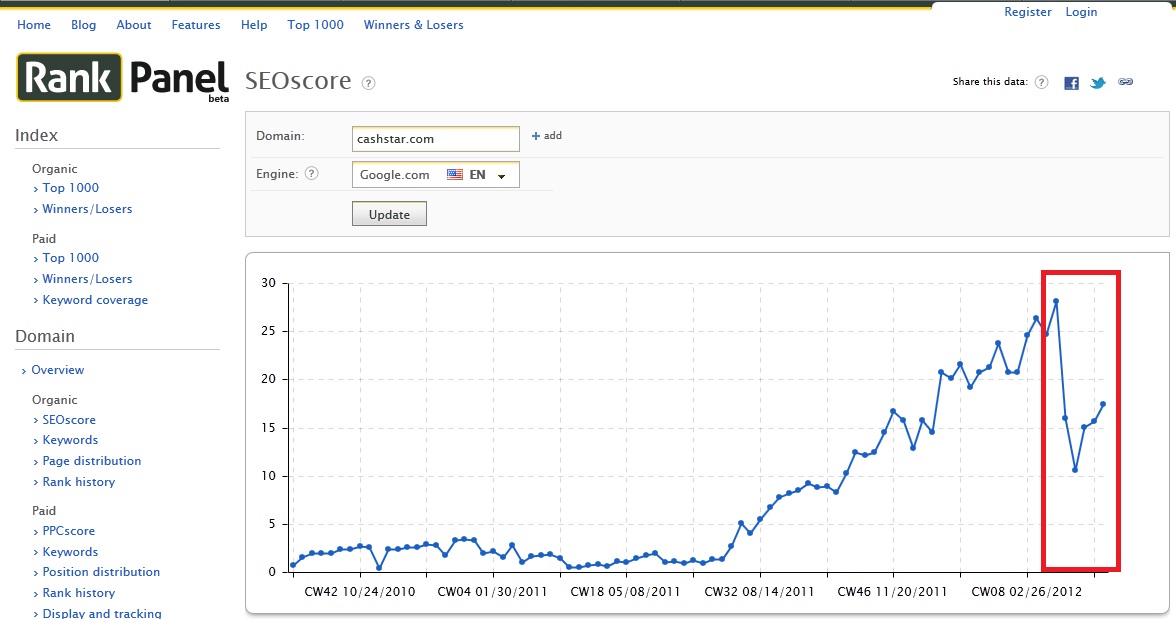Click the Facebook share icon
Image resolution: width=1176 pixels, height=619 pixels.
pyautogui.click(x=1071, y=83)
